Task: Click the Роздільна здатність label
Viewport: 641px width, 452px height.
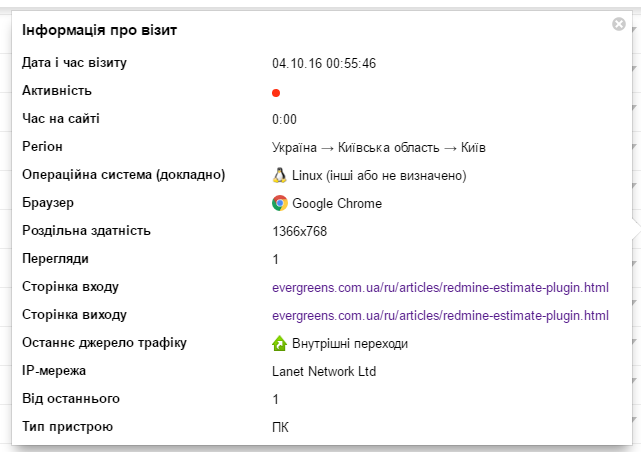Action: click(x=86, y=230)
